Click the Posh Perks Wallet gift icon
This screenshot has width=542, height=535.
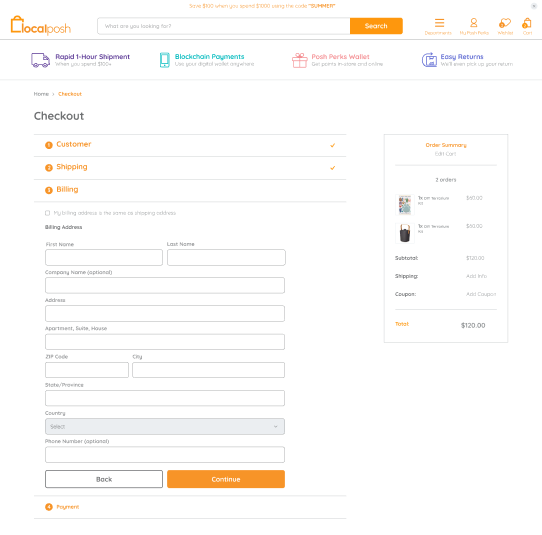pos(299,60)
